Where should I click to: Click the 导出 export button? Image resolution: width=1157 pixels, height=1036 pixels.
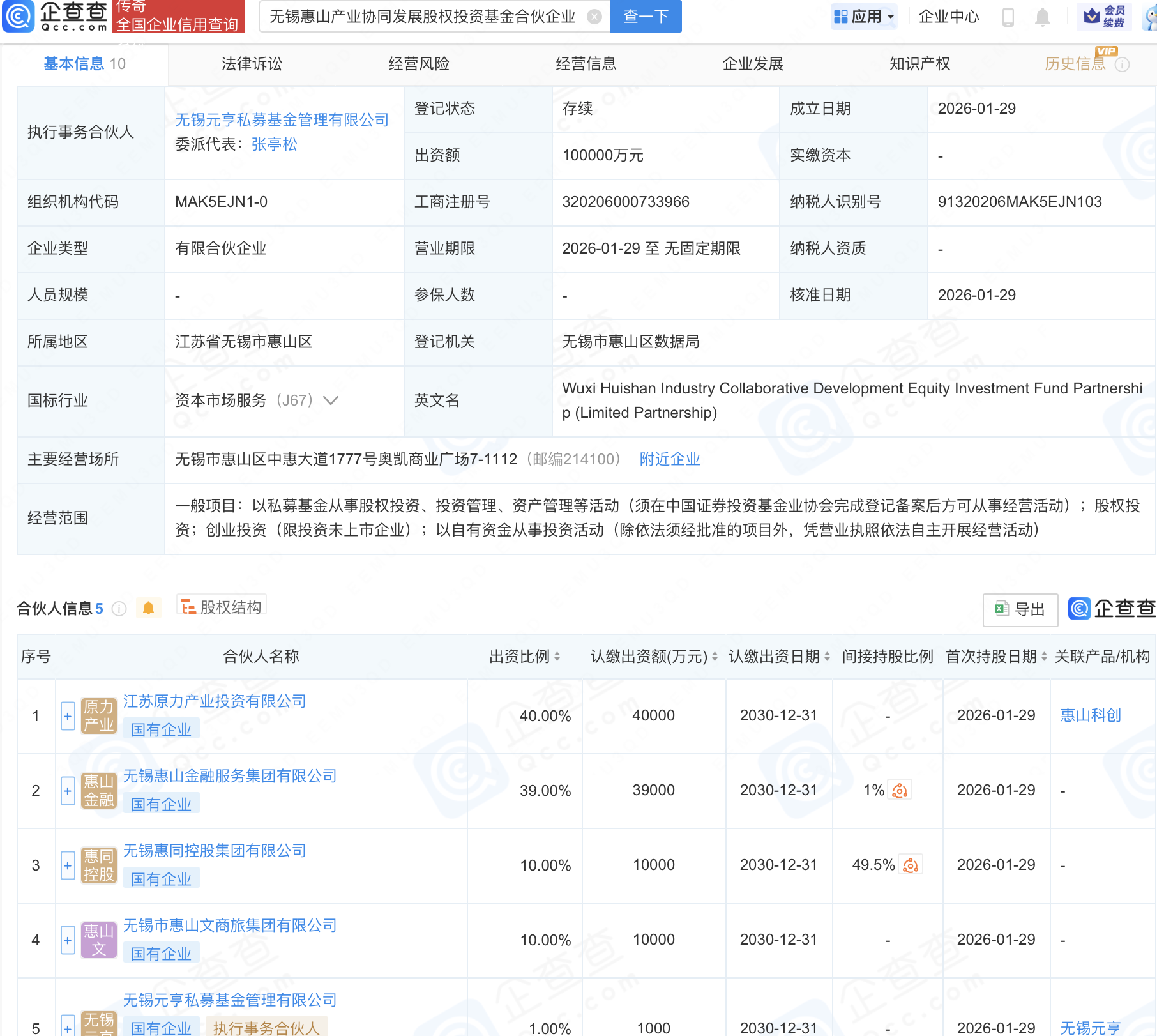(x=1020, y=609)
